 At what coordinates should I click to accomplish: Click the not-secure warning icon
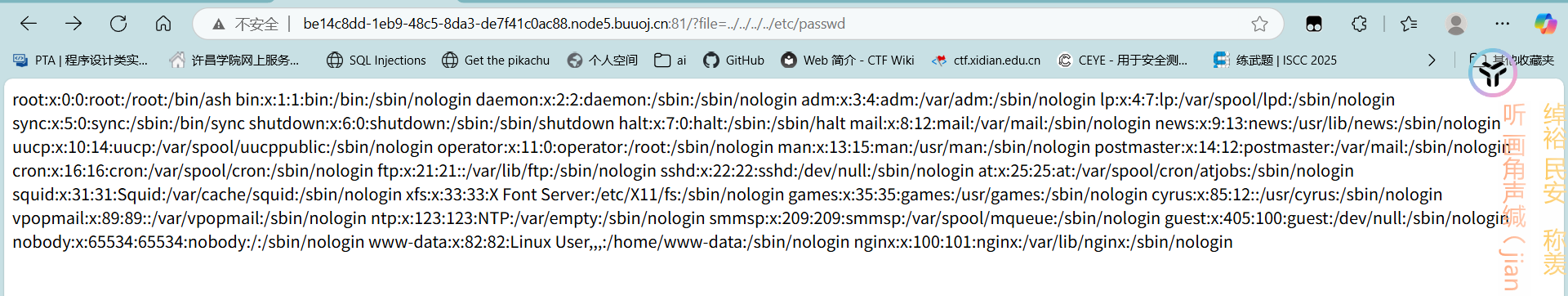point(218,25)
